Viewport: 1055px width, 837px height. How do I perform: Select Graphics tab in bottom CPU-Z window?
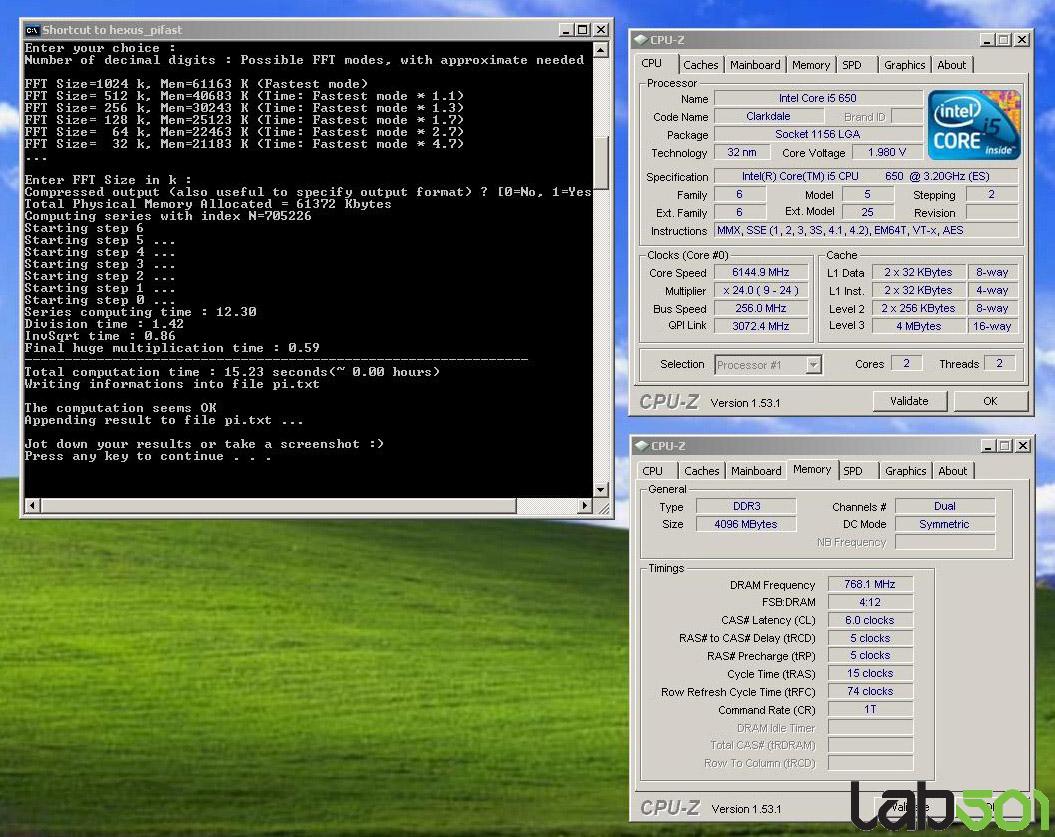click(x=906, y=471)
